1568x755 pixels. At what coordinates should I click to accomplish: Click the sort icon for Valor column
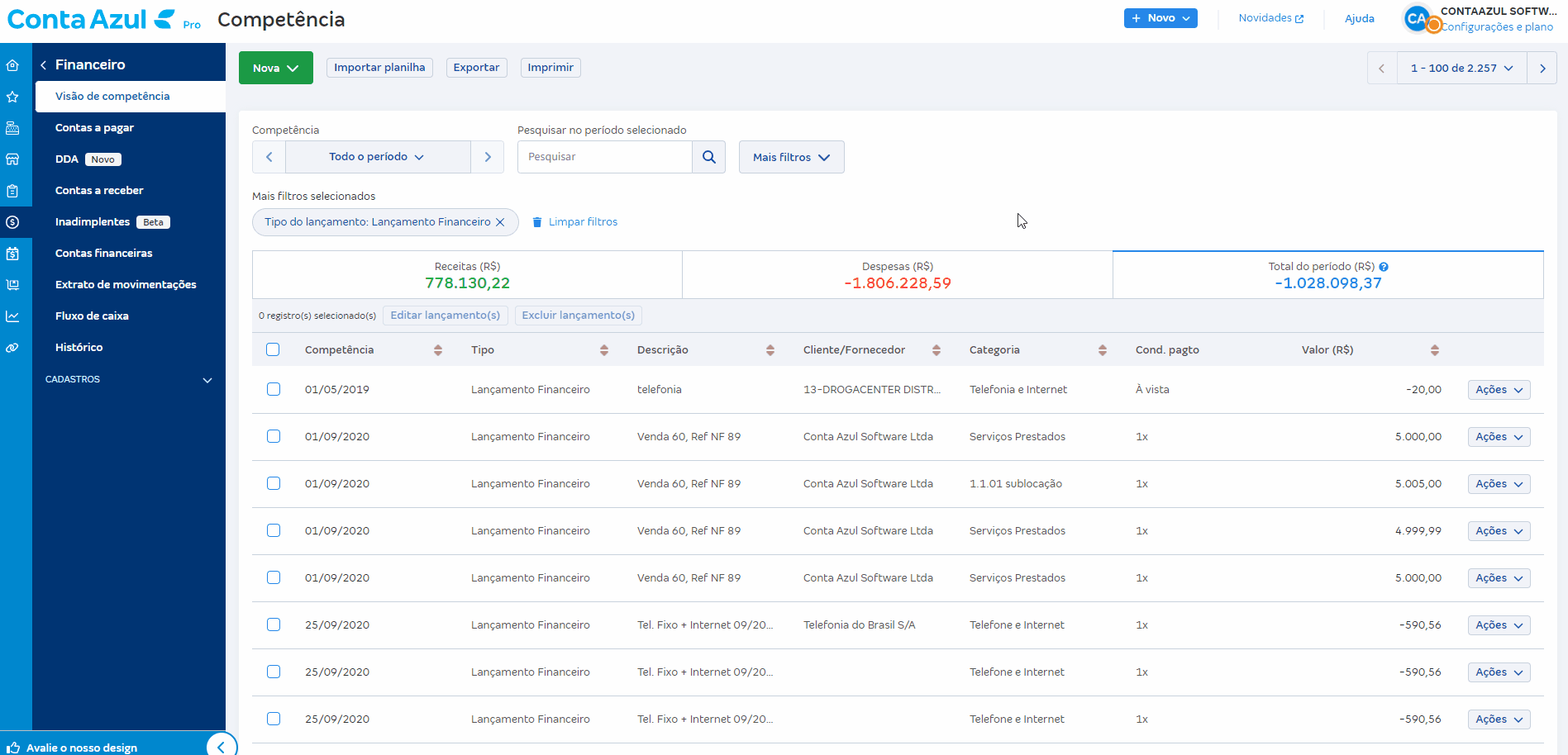[x=1434, y=350]
